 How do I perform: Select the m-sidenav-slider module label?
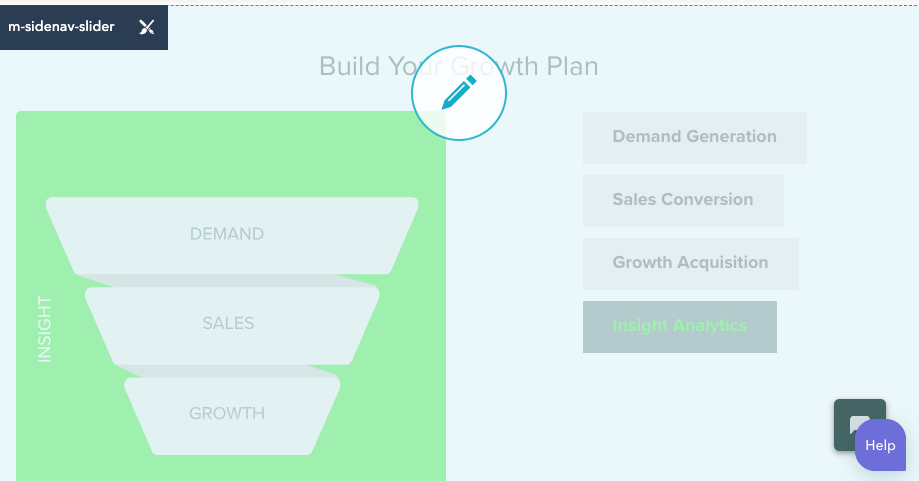[62, 26]
